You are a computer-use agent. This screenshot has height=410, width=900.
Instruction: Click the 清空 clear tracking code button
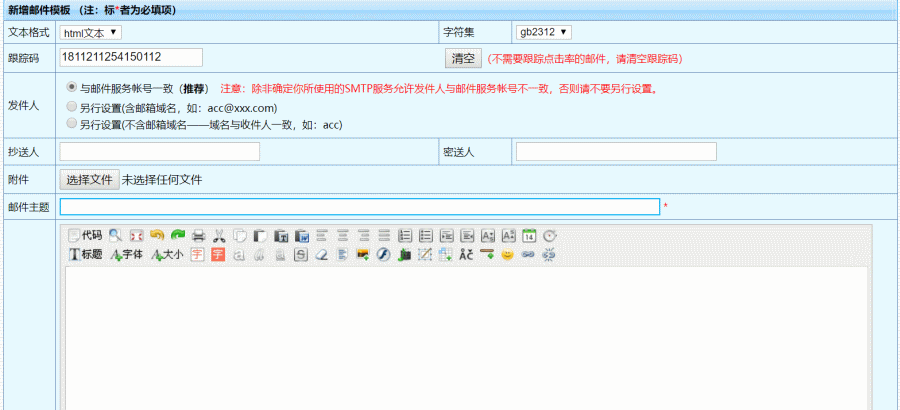[x=463, y=58]
